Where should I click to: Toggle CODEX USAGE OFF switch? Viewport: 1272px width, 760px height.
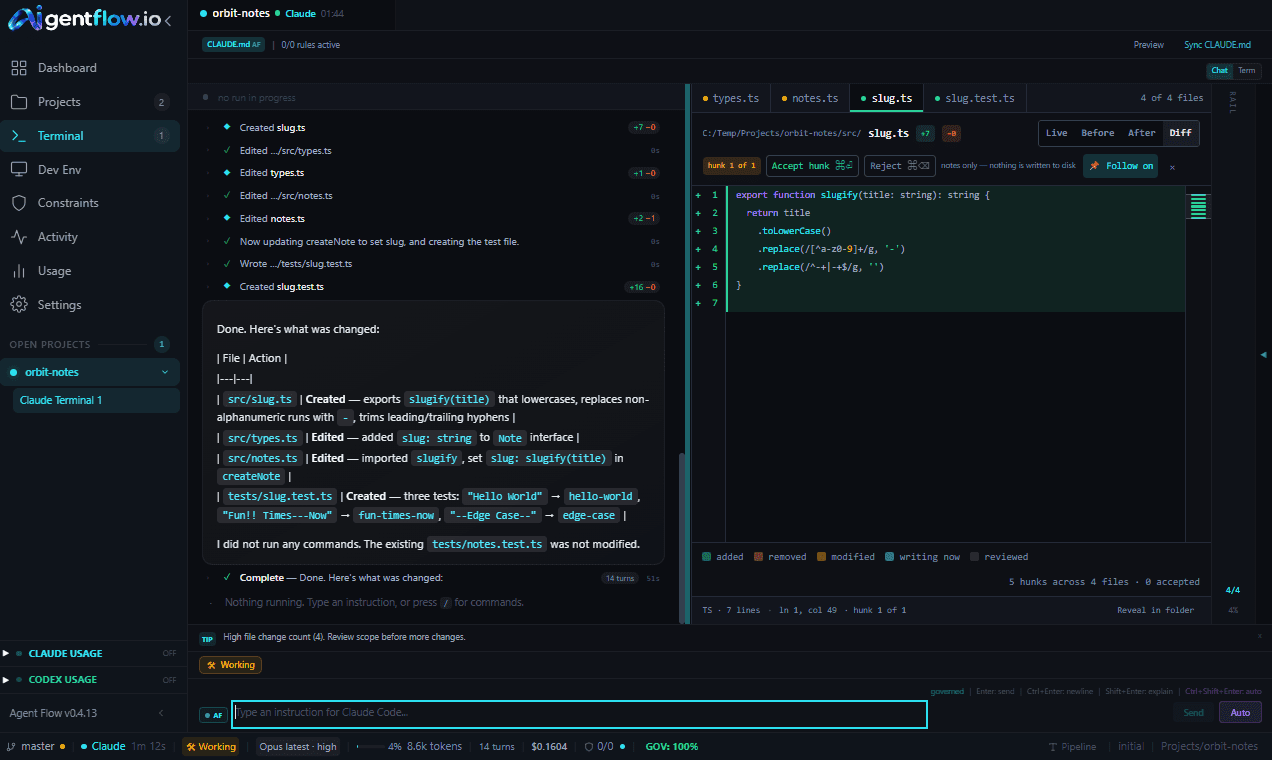169,679
